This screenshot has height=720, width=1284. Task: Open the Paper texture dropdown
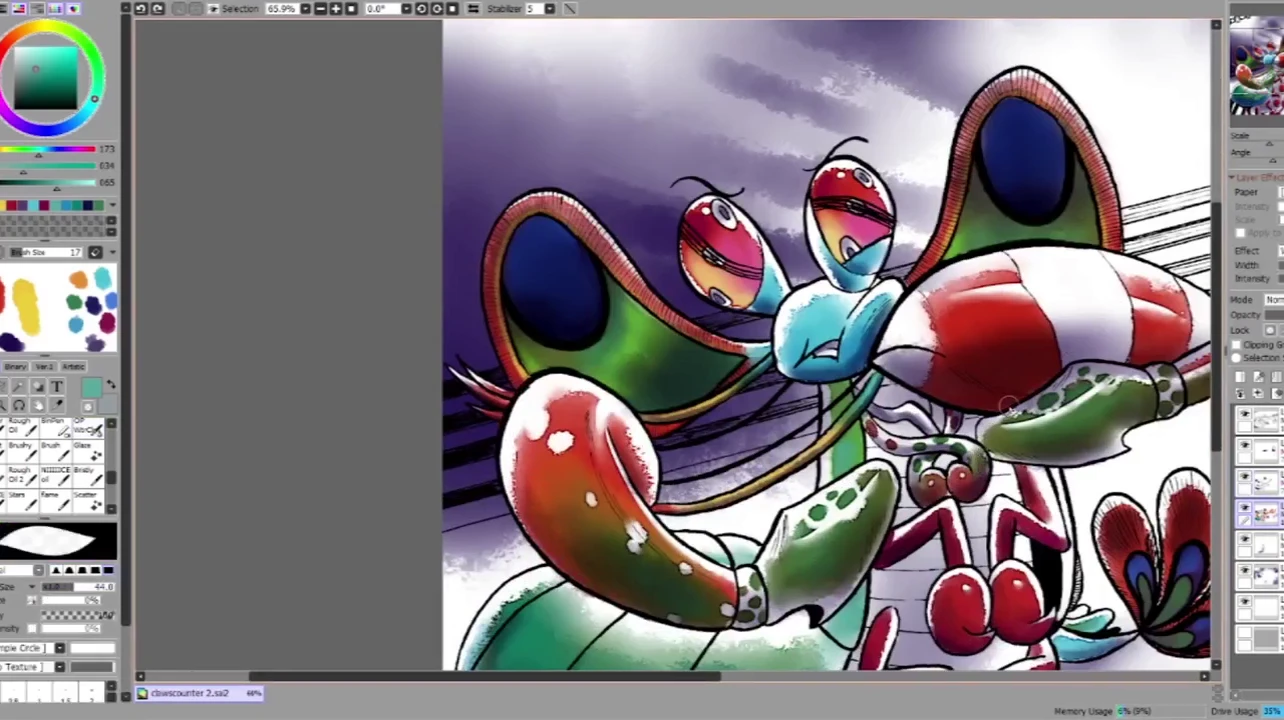1280,192
